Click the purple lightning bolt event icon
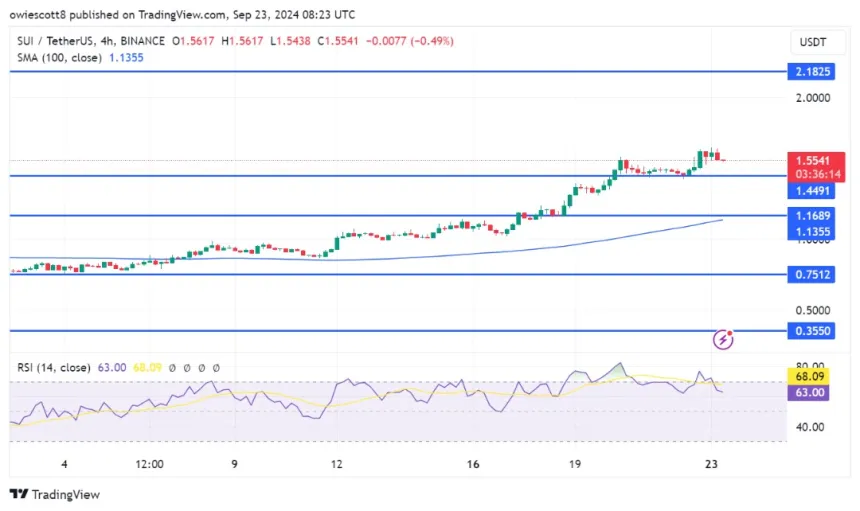 tap(724, 340)
